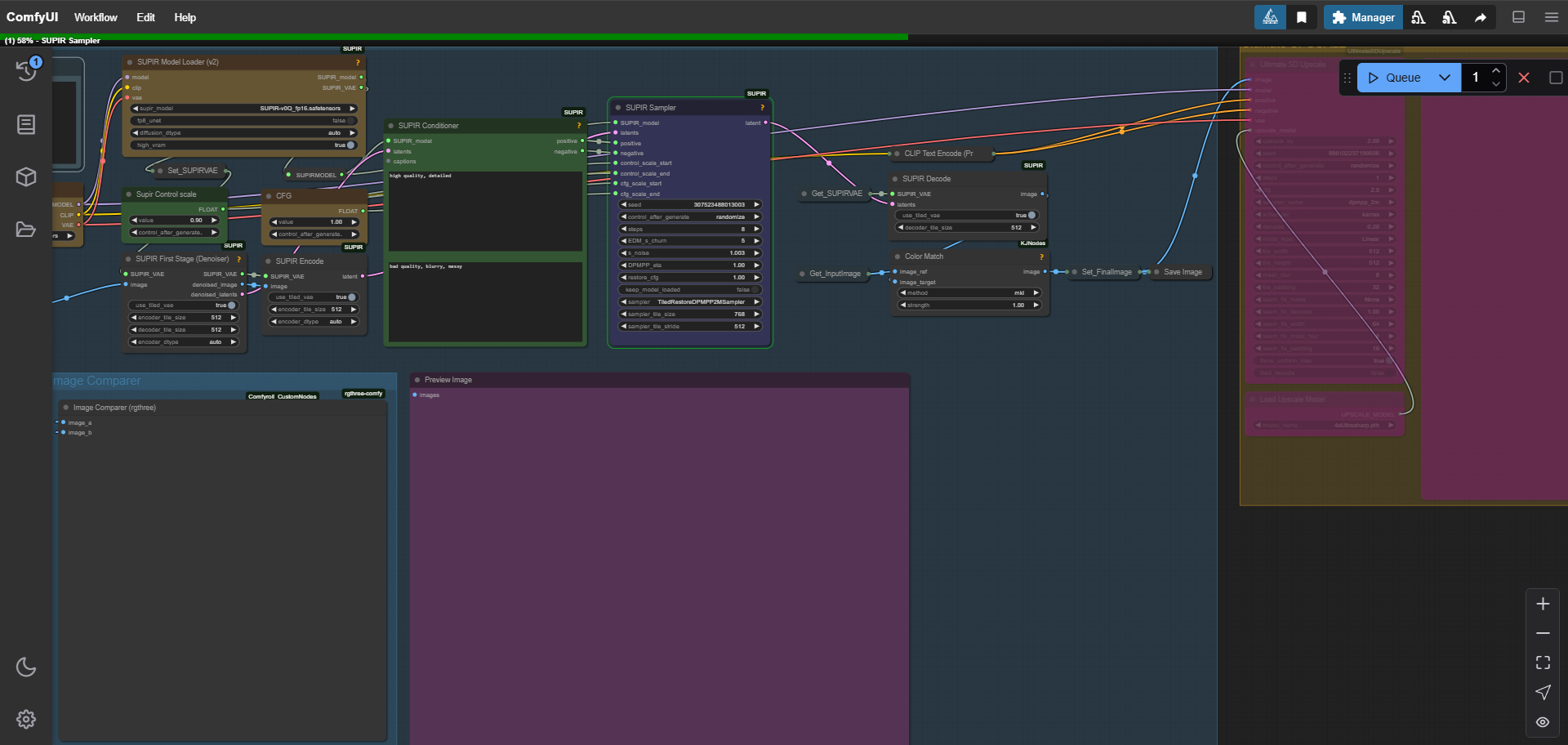Viewport: 1568px width, 745px height.
Task: Click the fit view canvas icon
Action: click(1543, 662)
